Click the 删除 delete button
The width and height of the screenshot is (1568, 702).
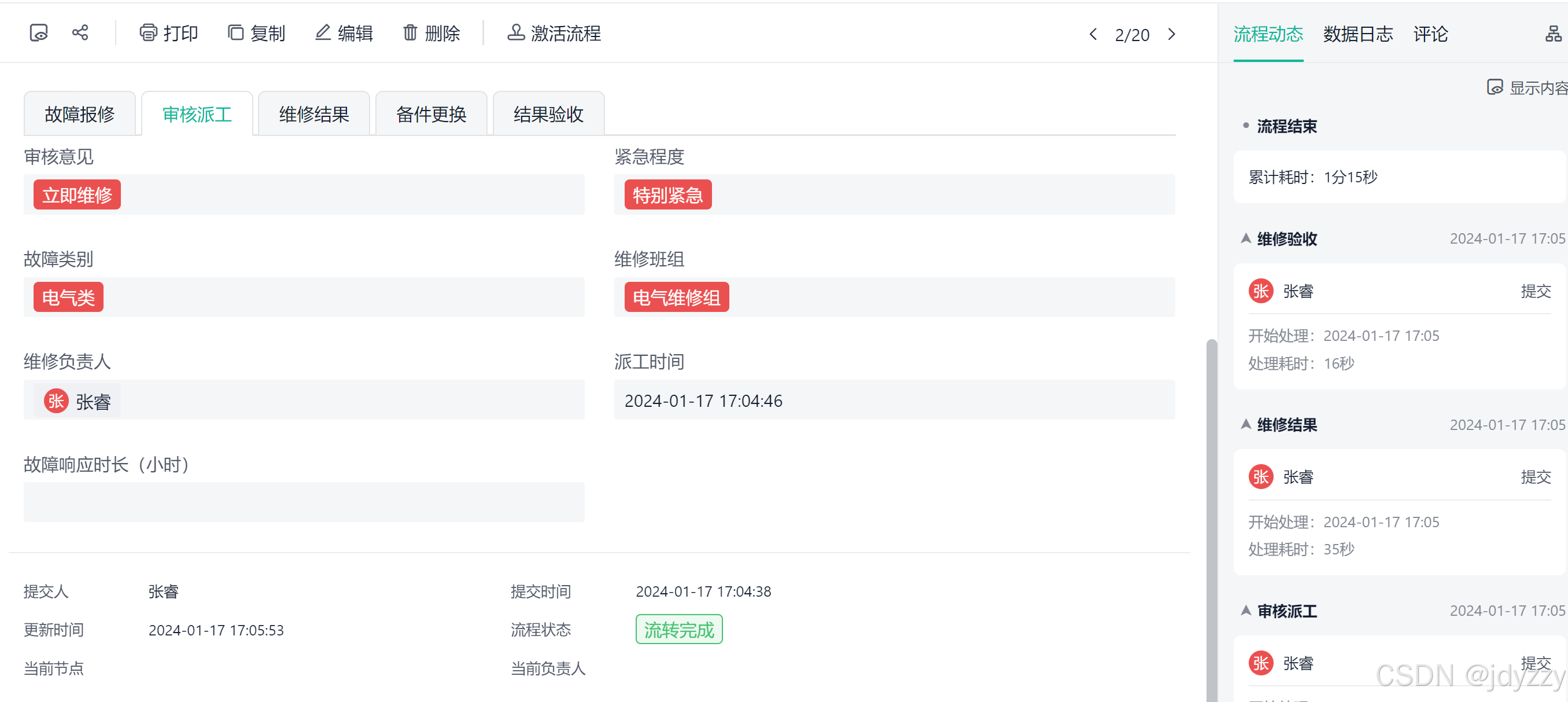(431, 33)
